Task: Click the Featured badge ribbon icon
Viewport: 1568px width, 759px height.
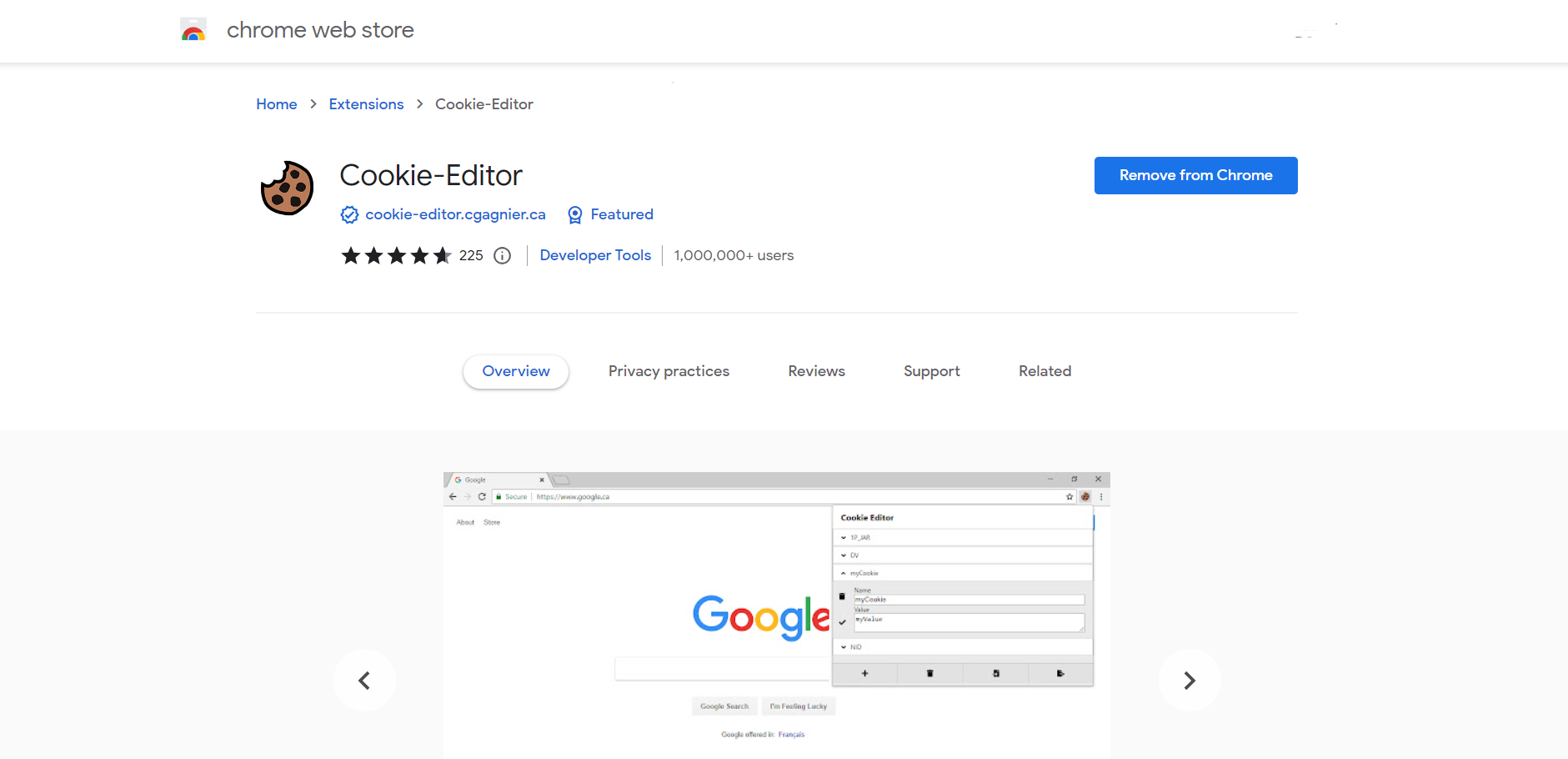Action: click(575, 215)
